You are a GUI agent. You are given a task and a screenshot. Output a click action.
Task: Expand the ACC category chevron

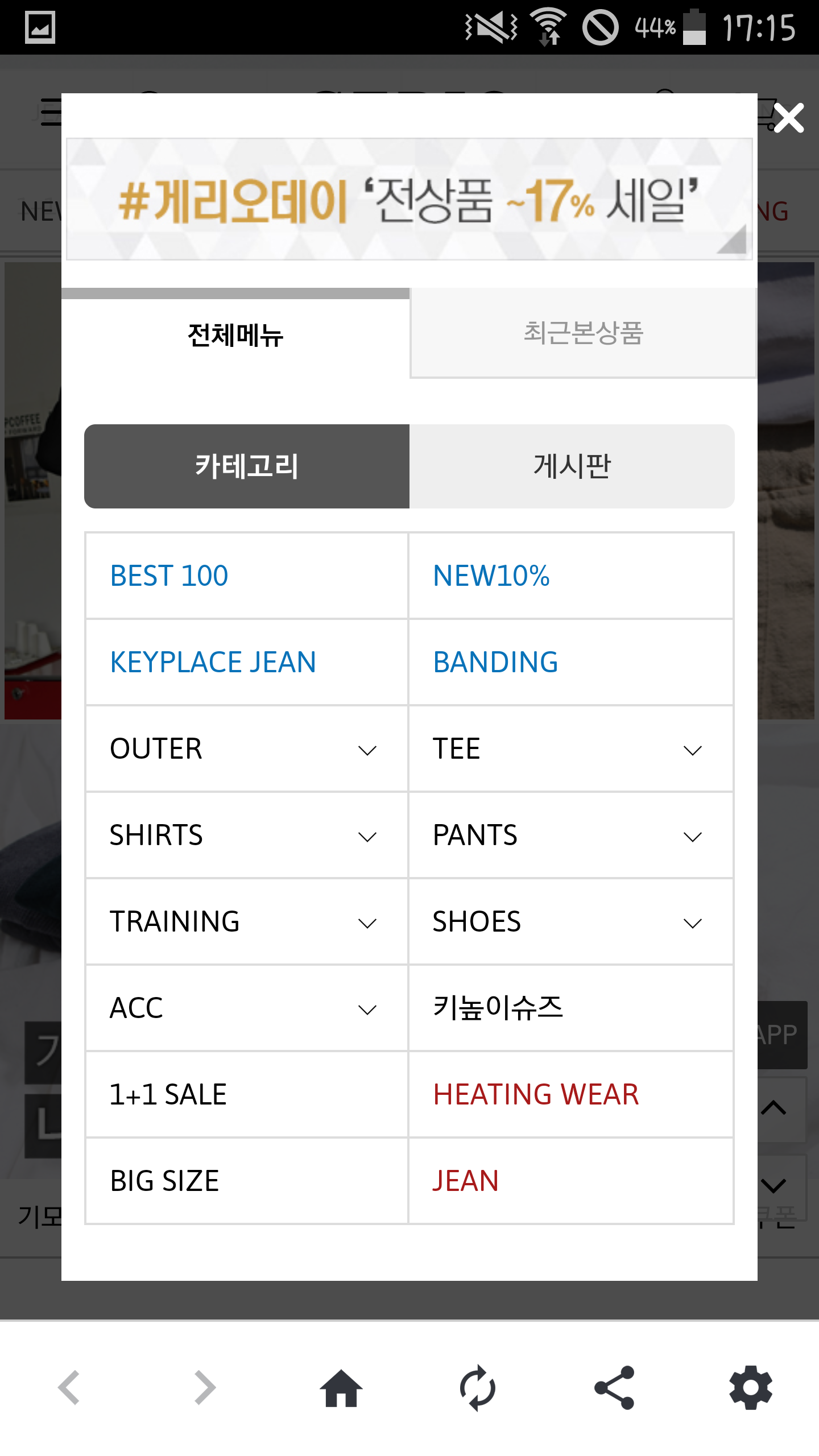pyautogui.click(x=367, y=1010)
